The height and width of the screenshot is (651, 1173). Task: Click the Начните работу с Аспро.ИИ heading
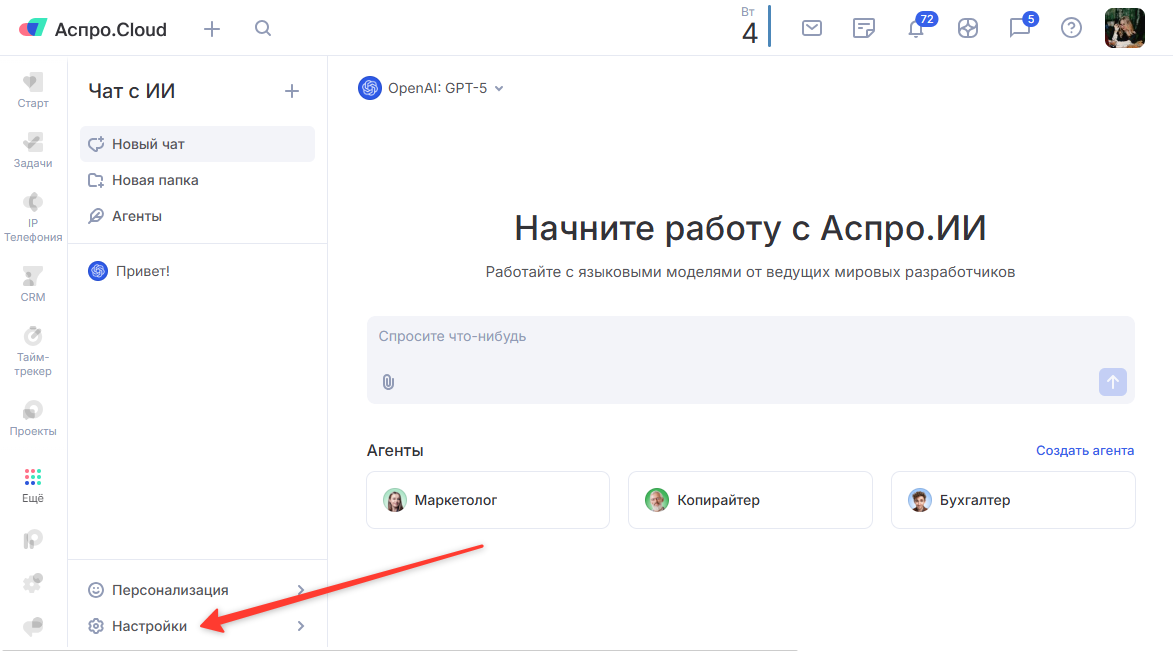point(750,228)
